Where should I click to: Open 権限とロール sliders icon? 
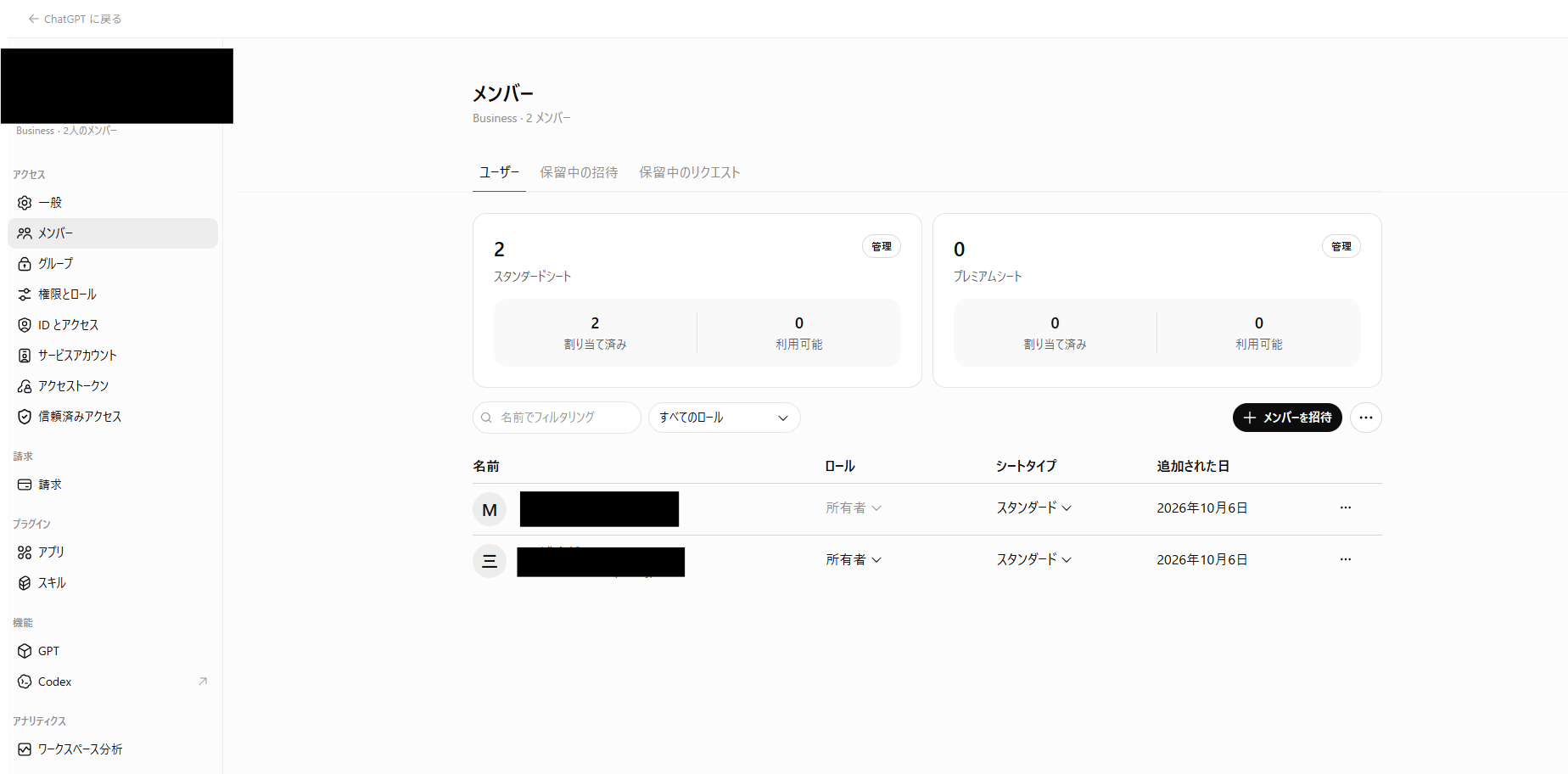point(25,294)
